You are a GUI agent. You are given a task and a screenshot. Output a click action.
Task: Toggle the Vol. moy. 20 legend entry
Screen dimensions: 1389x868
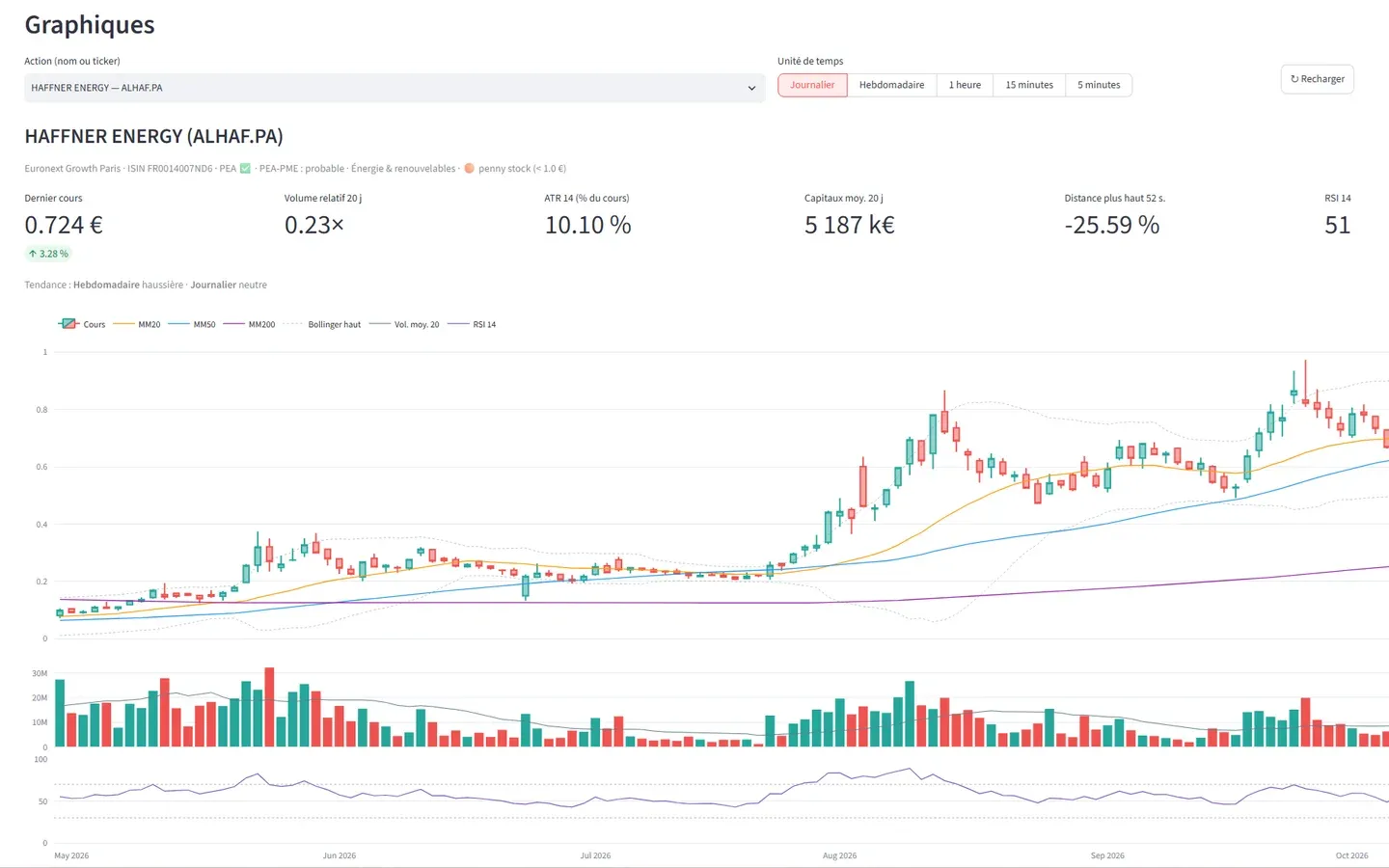[x=404, y=324]
